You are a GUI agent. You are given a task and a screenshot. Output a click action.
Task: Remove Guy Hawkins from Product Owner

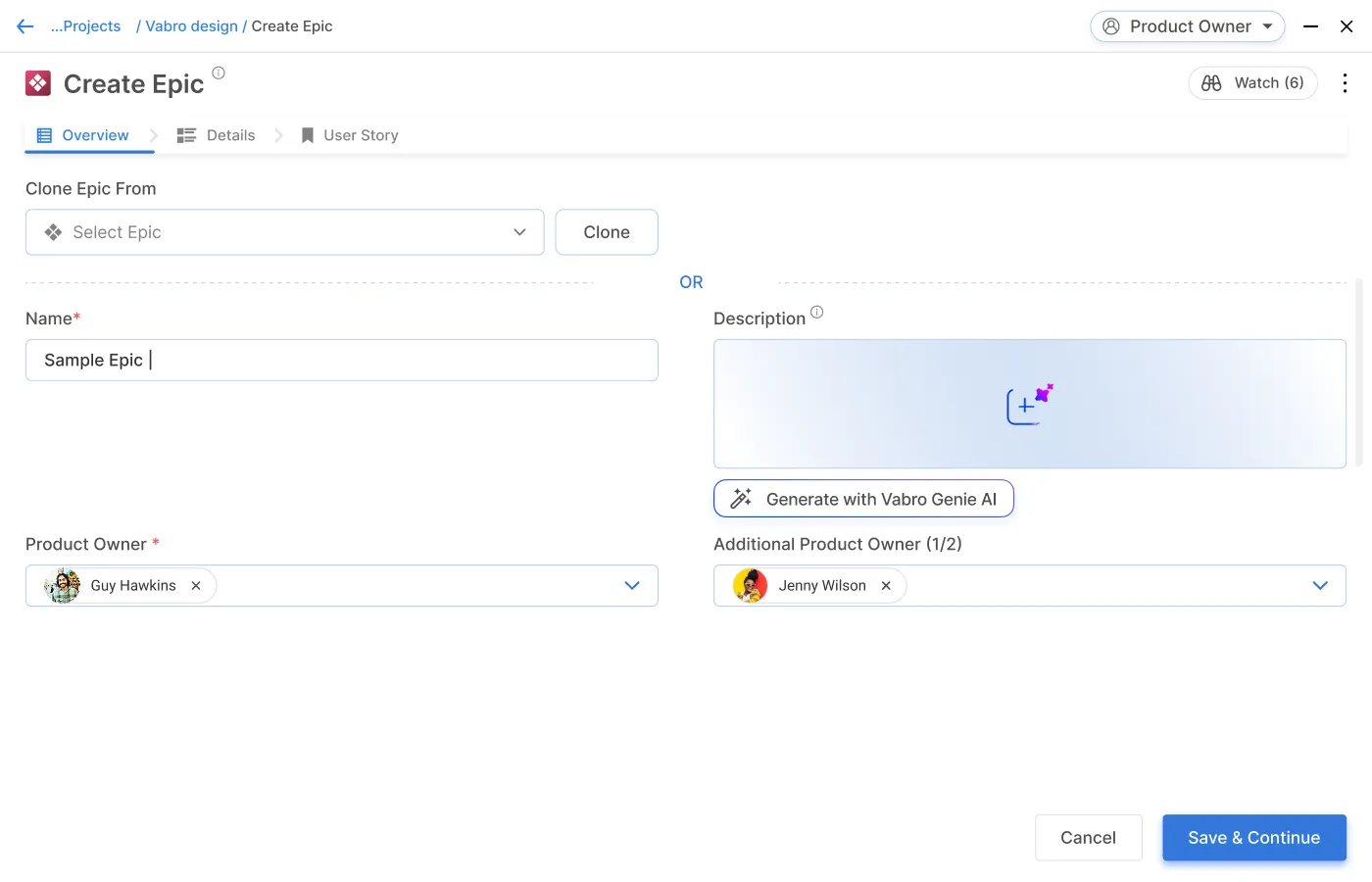coord(196,586)
